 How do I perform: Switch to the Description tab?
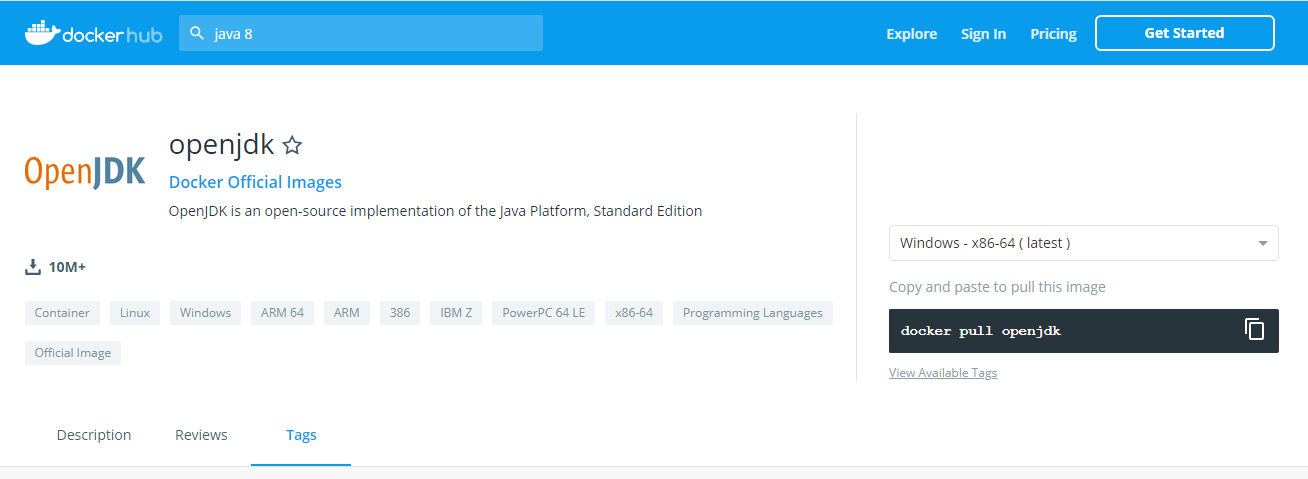(94, 435)
